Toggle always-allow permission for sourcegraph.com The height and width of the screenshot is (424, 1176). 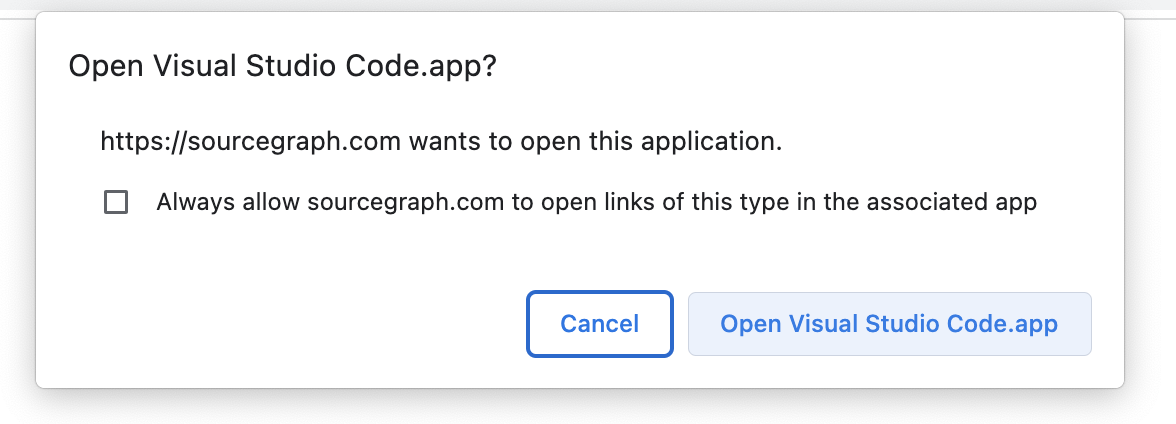point(116,203)
